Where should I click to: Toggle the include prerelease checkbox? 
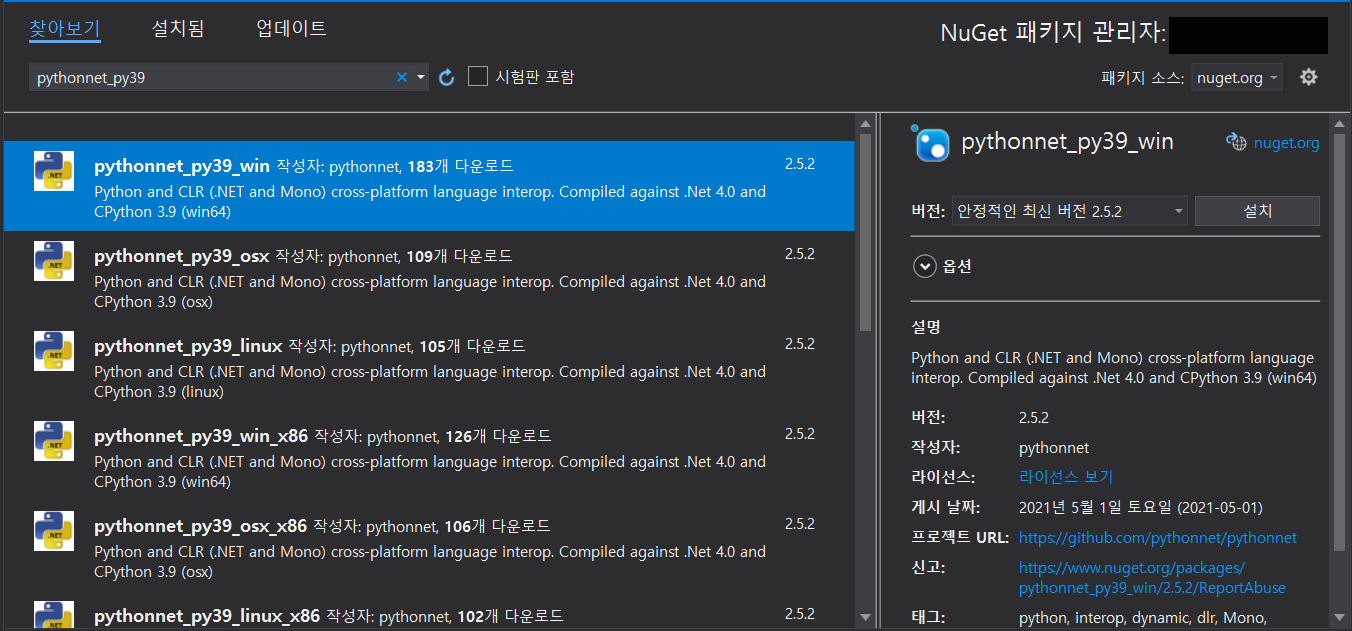point(478,76)
